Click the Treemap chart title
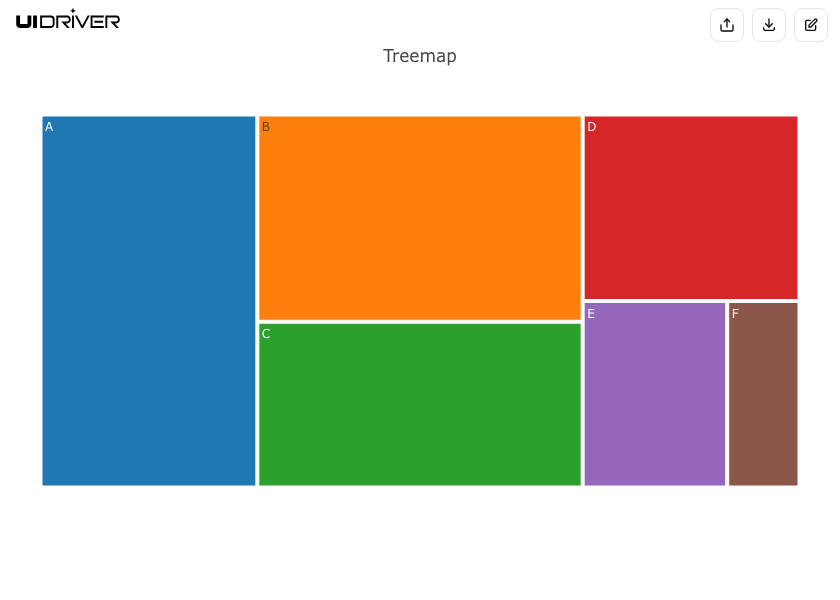 click(x=420, y=56)
